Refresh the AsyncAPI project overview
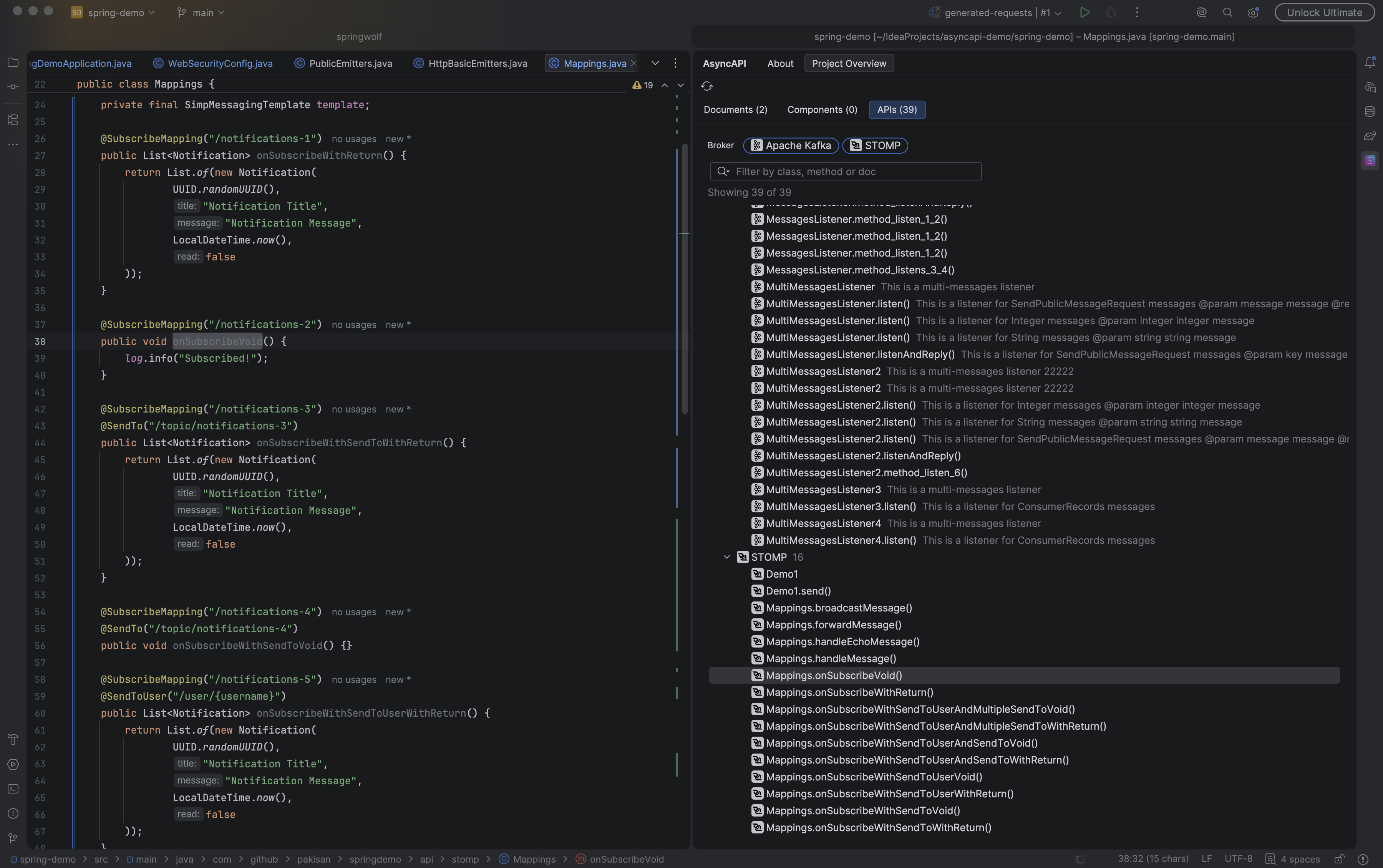1383x868 pixels. [x=707, y=86]
